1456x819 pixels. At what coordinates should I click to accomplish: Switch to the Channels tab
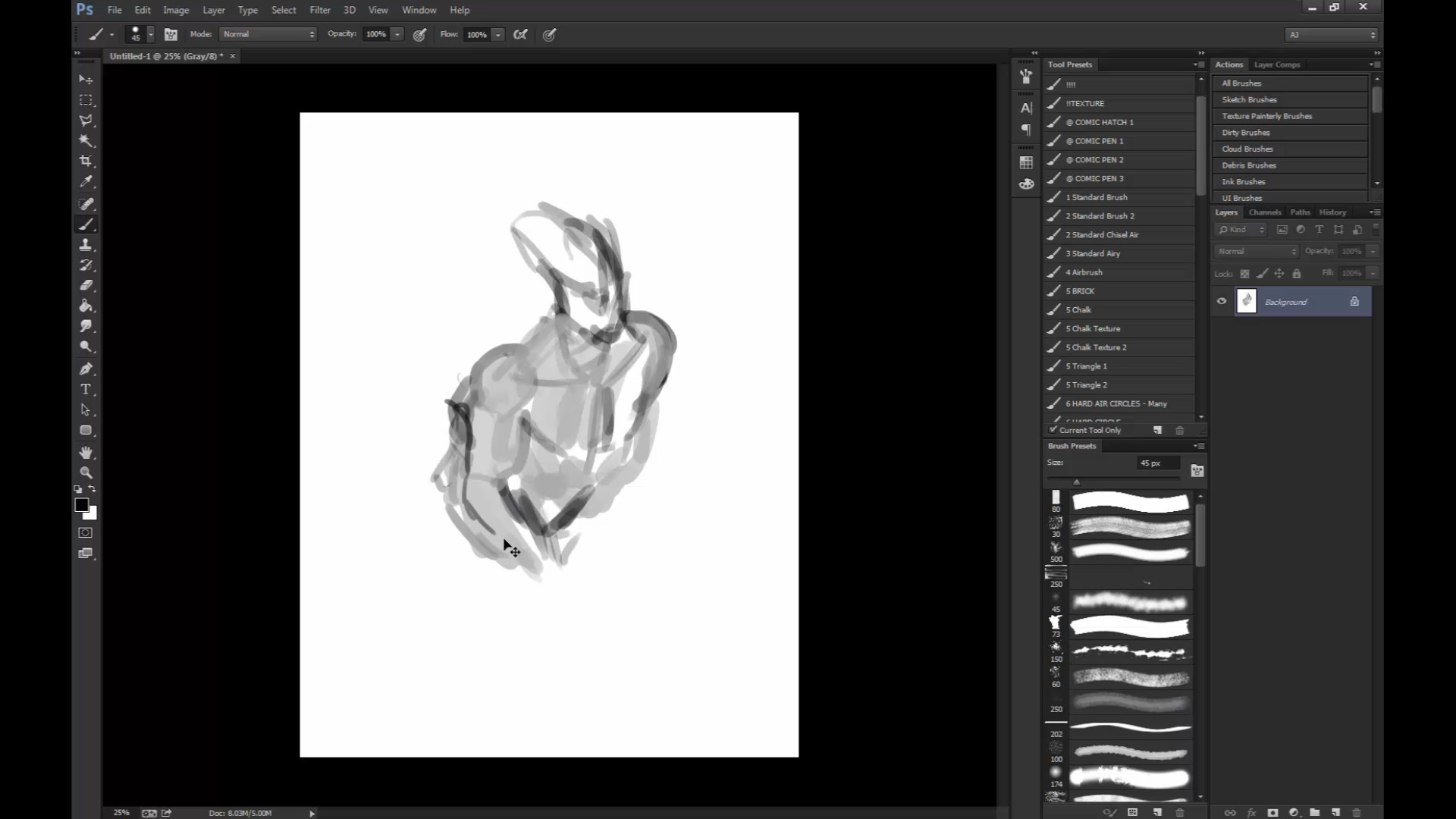1264,212
